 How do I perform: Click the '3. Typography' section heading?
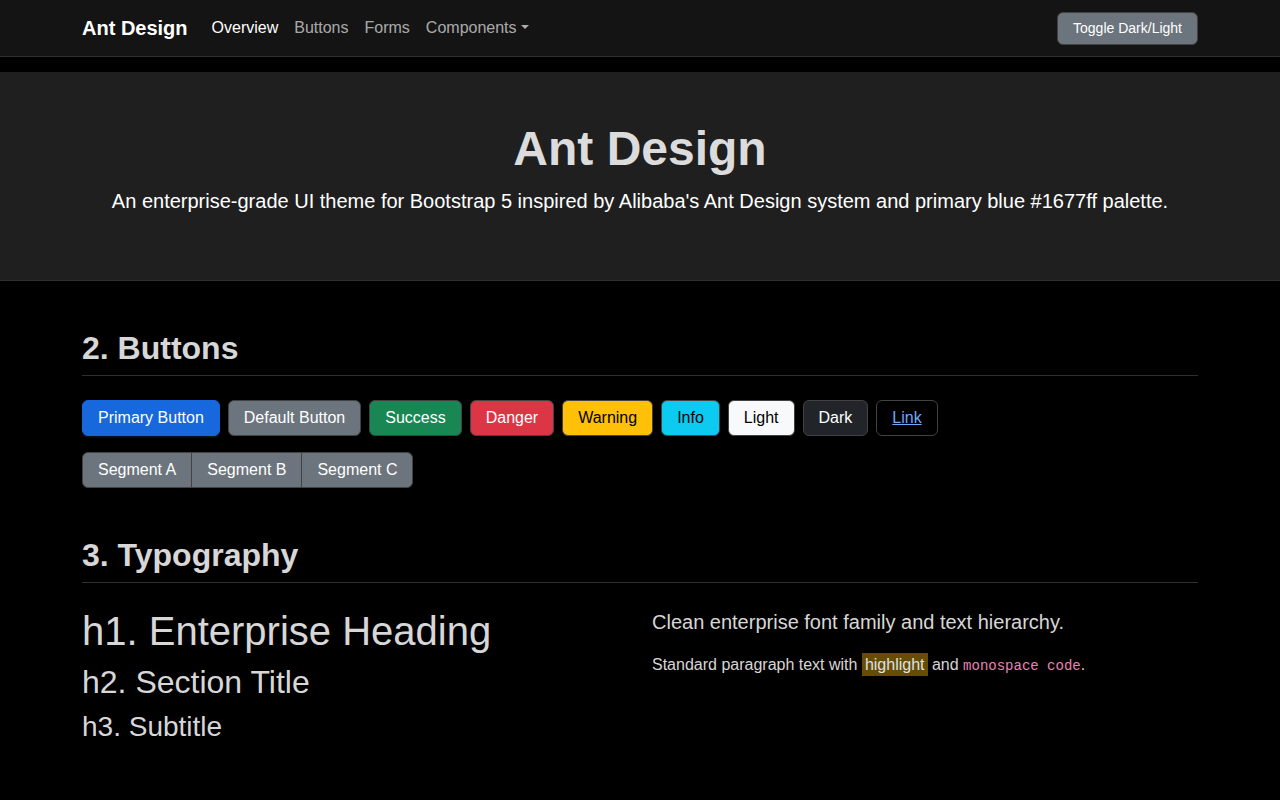click(190, 555)
